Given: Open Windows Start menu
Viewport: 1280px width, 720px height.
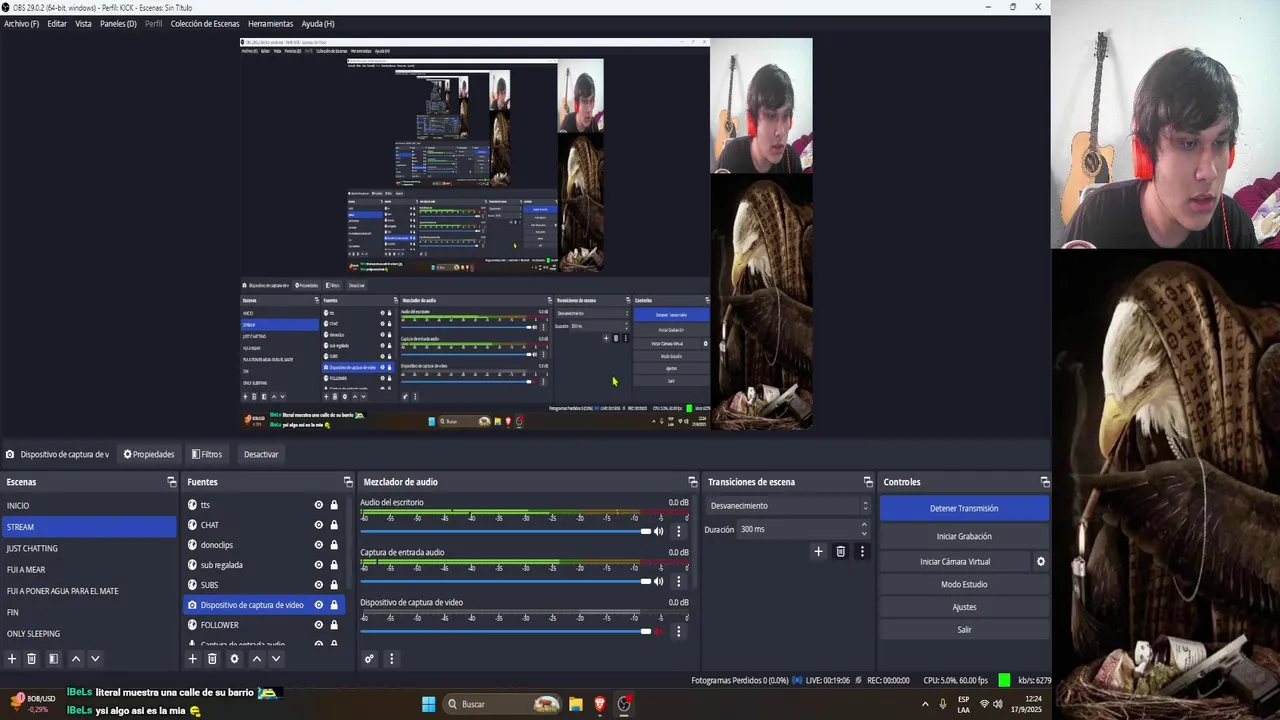Looking at the screenshot, I should coord(428,704).
